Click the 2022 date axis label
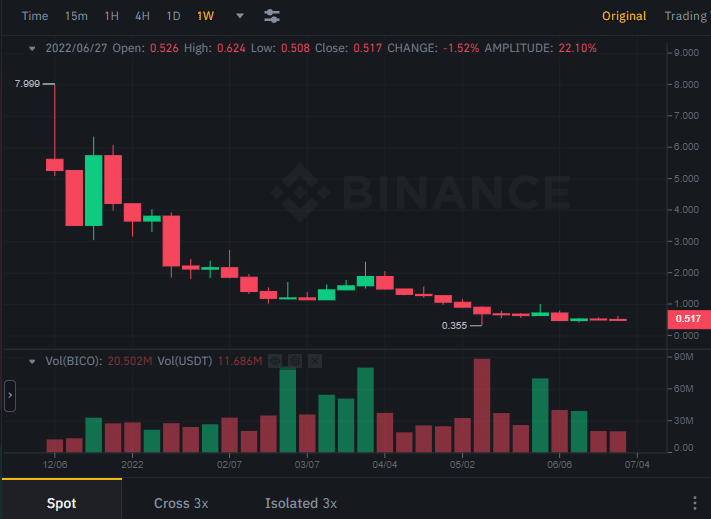 132,465
